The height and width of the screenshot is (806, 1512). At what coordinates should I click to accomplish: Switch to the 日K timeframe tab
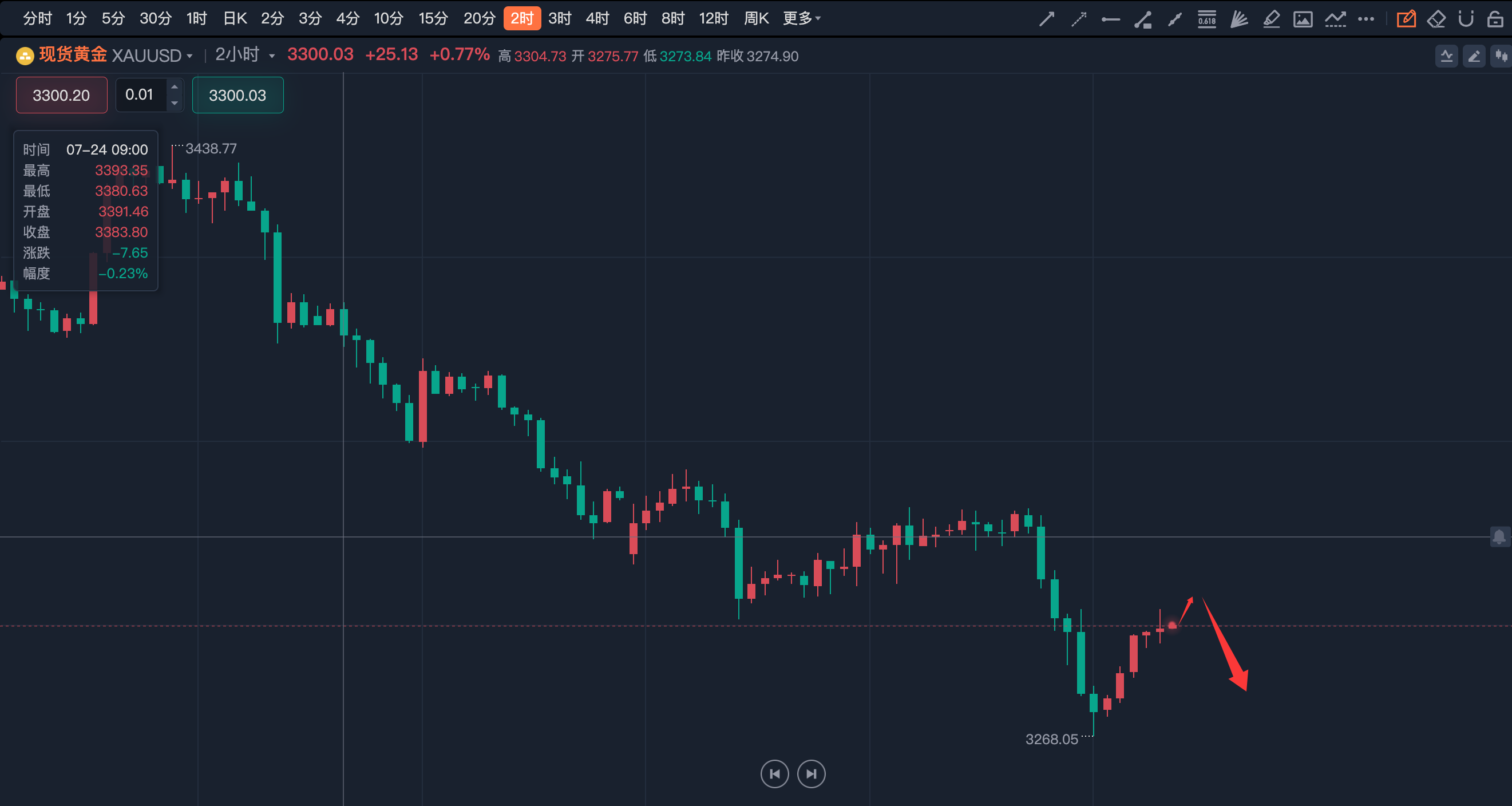235,19
